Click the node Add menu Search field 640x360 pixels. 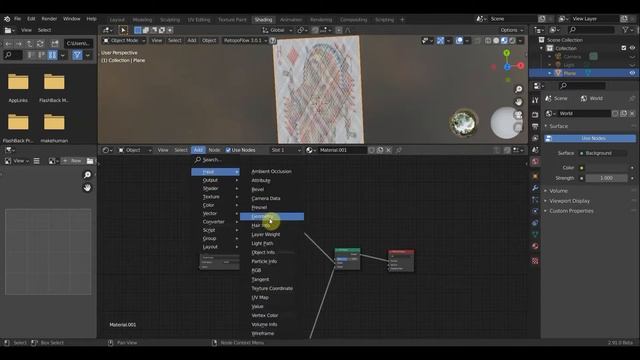(x=216, y=160)
